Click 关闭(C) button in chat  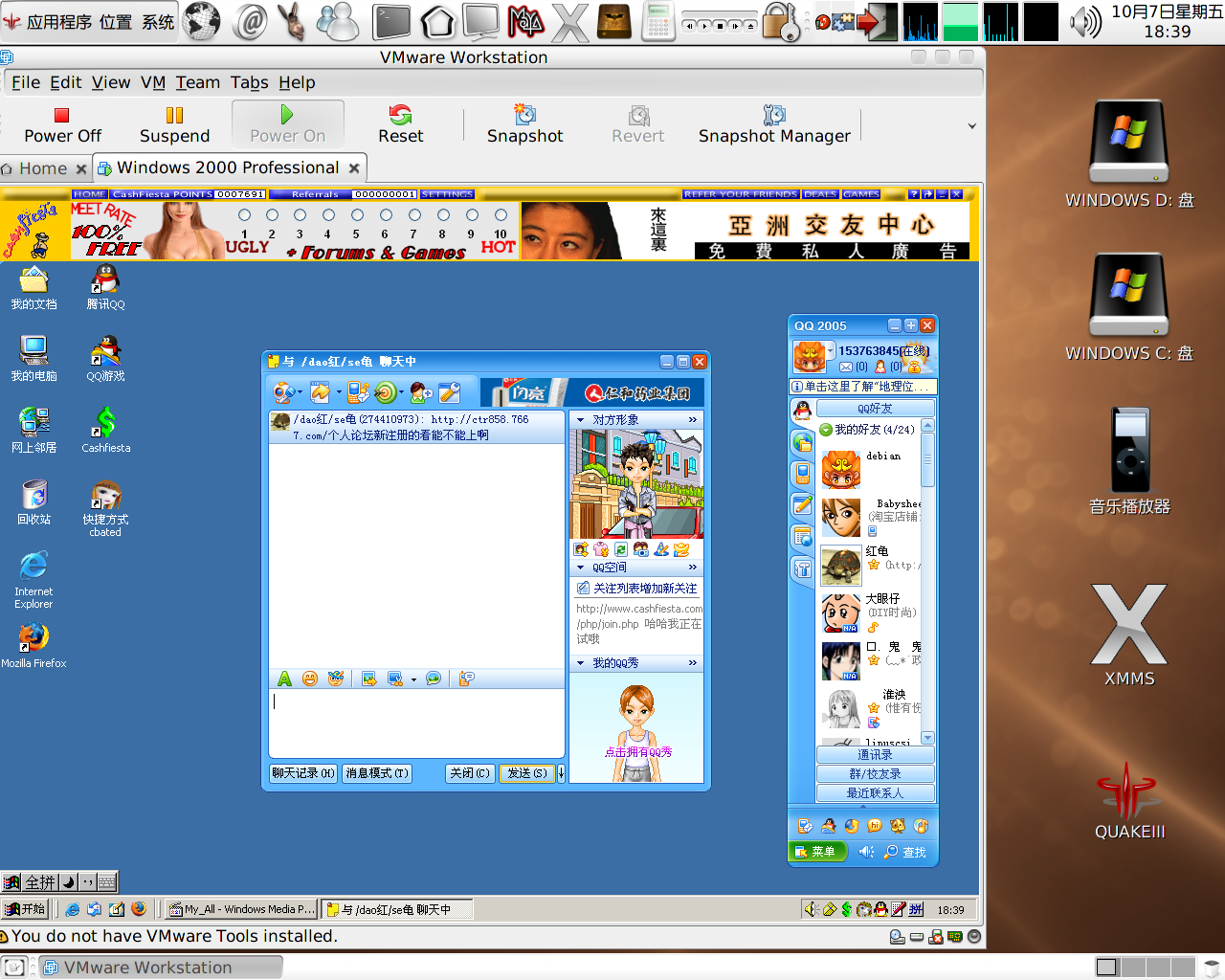click(x=470, y=773)
